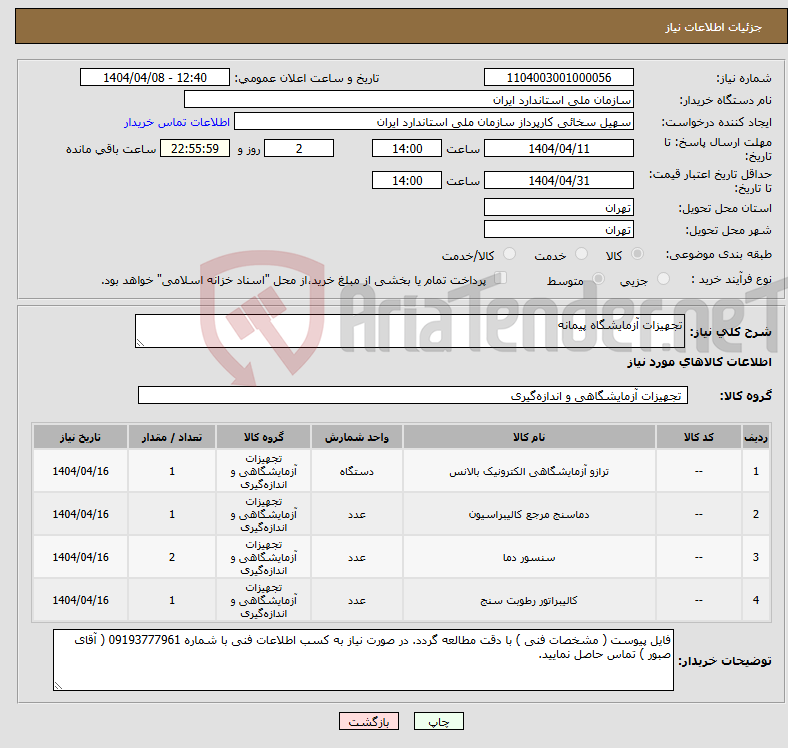
Task: Click the general description text area
Action: click(x=410, y=331)
